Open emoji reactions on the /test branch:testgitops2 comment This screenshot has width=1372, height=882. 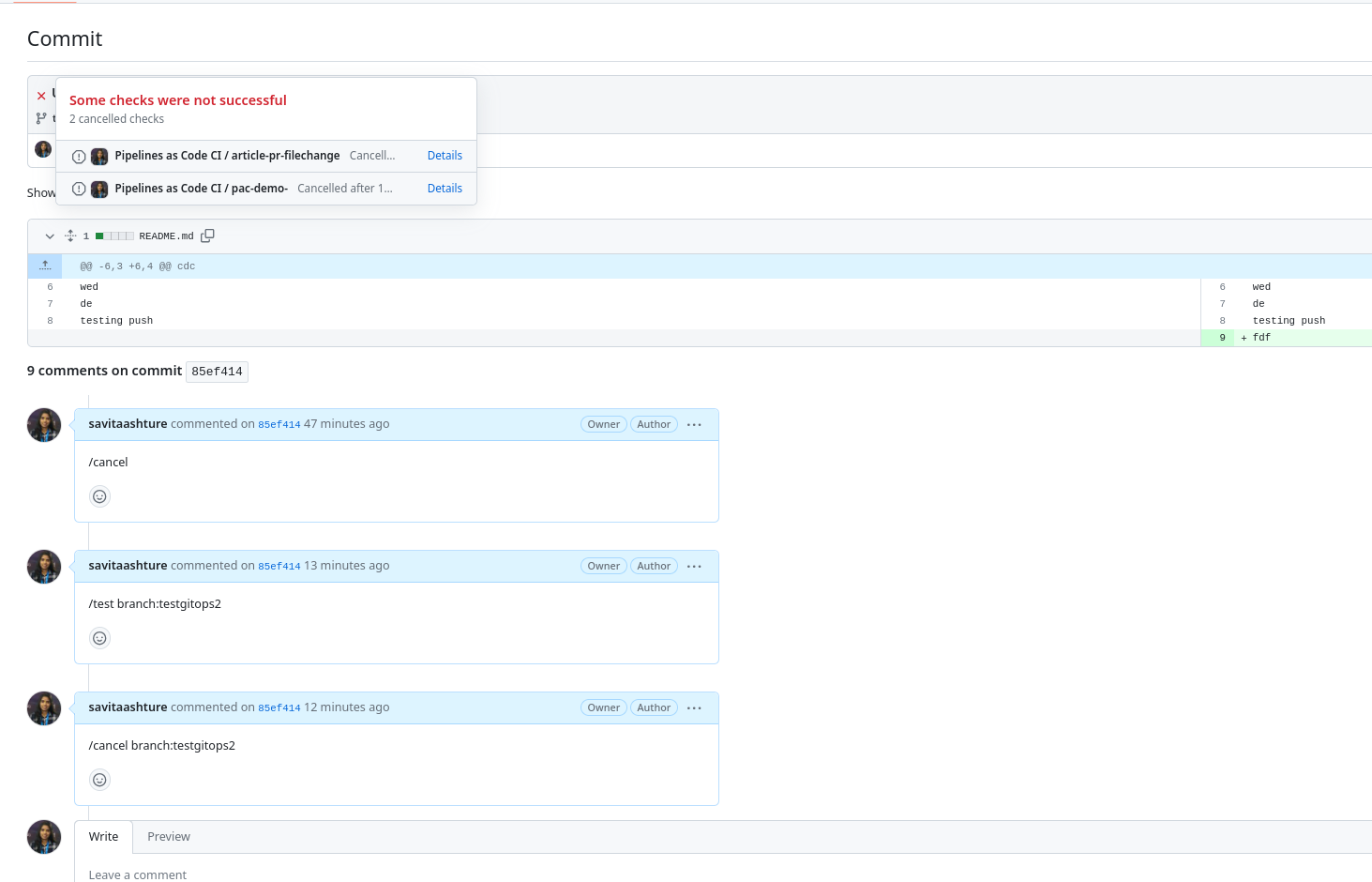click(x=99, y=637)
